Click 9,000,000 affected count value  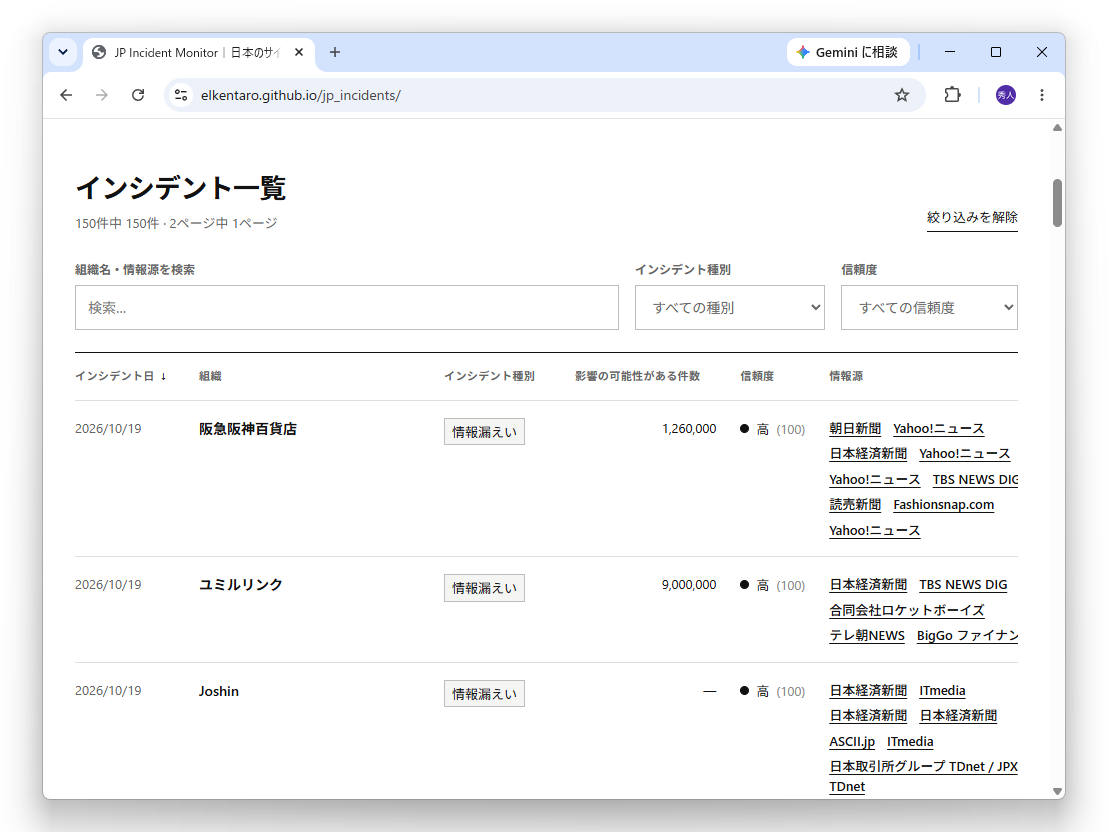689,585
